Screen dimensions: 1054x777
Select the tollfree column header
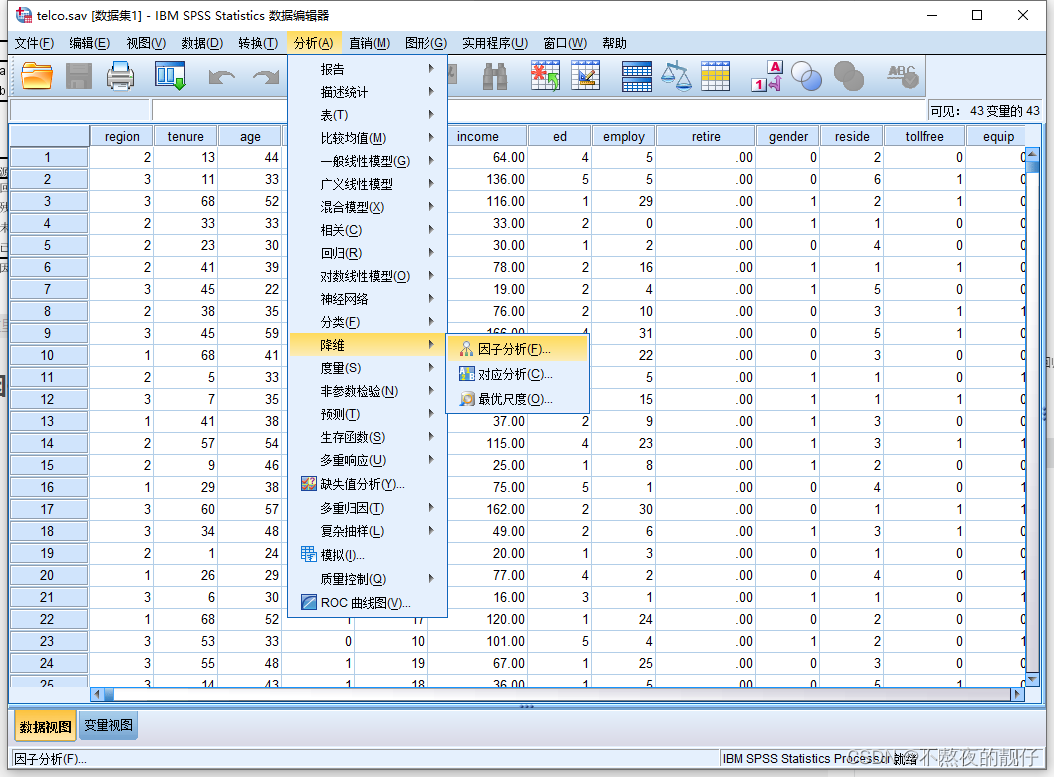[924, 136]
